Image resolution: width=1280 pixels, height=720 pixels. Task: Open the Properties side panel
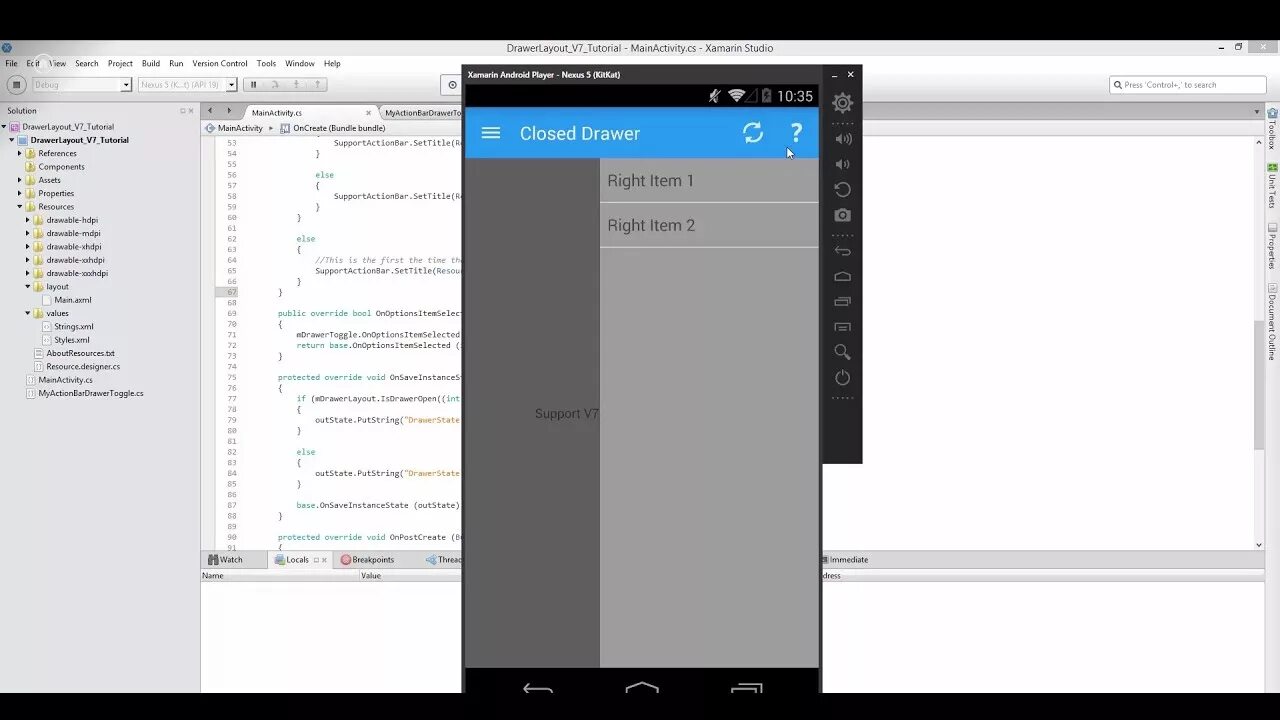coord(1272,246)
